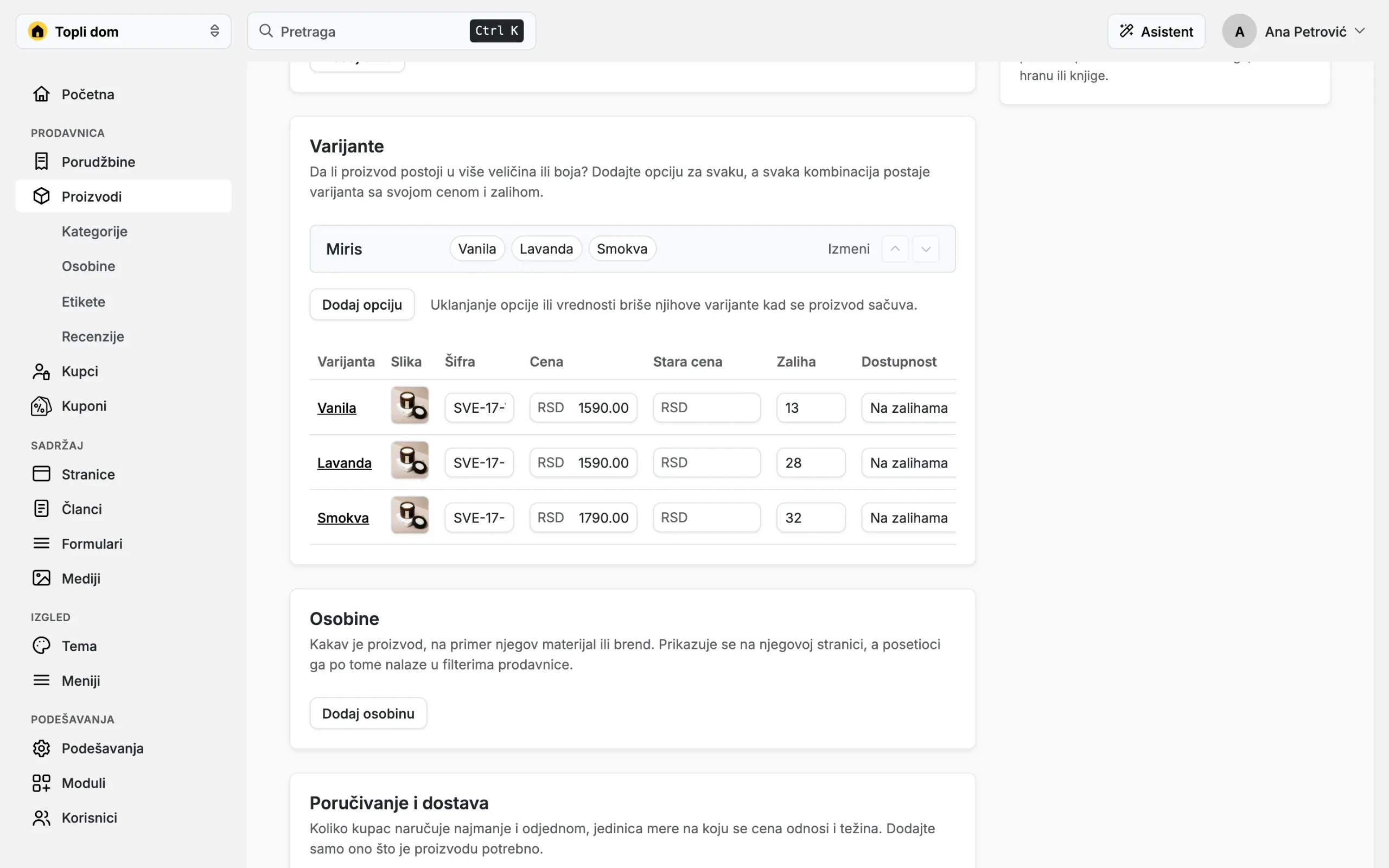
Task: Open Vanila availability dropdown
Action: click(909, 407)
